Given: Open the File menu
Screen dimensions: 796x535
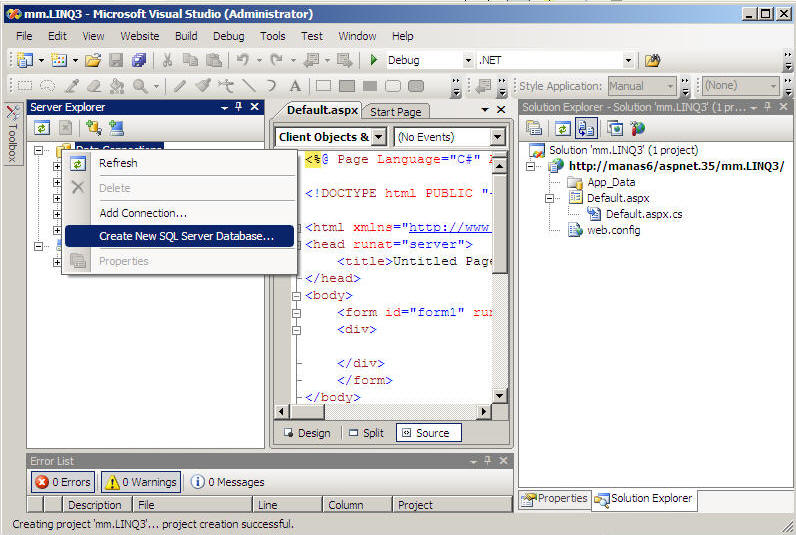Looking at the screenshot, I should pos(24,36).
